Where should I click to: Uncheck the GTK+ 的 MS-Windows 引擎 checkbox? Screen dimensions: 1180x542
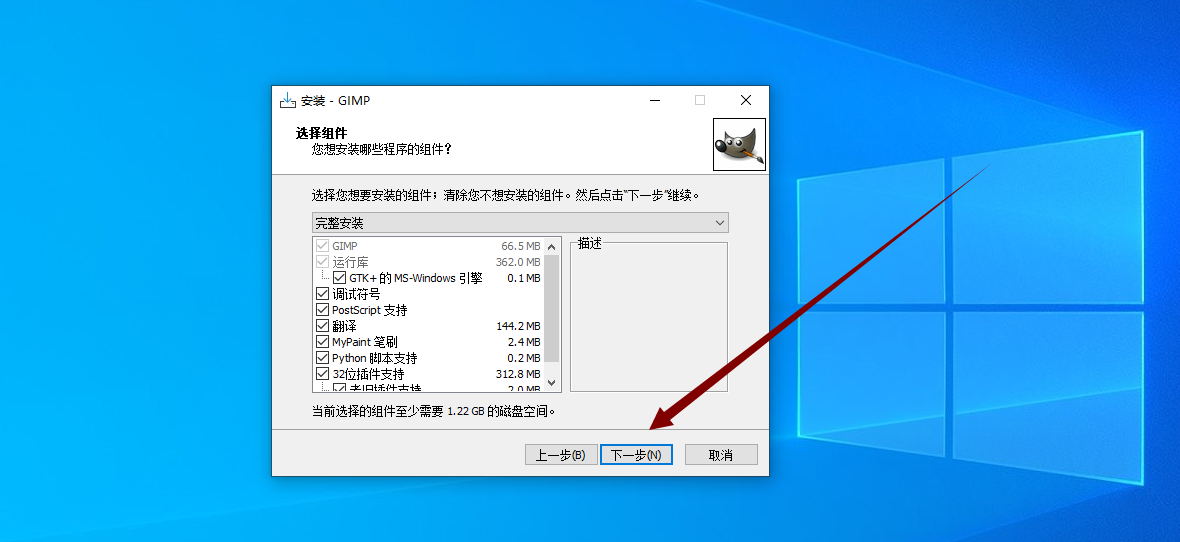(339, 279)
